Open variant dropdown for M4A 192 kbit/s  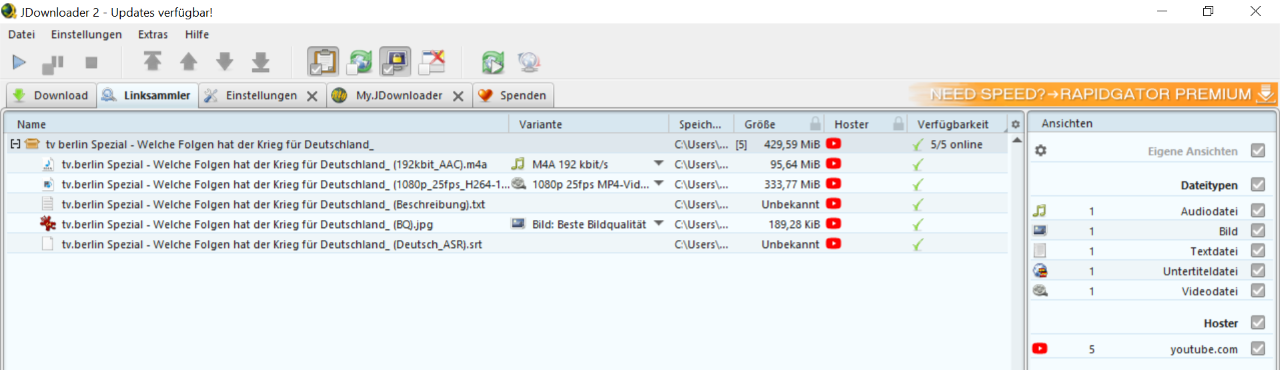[658, 164]
